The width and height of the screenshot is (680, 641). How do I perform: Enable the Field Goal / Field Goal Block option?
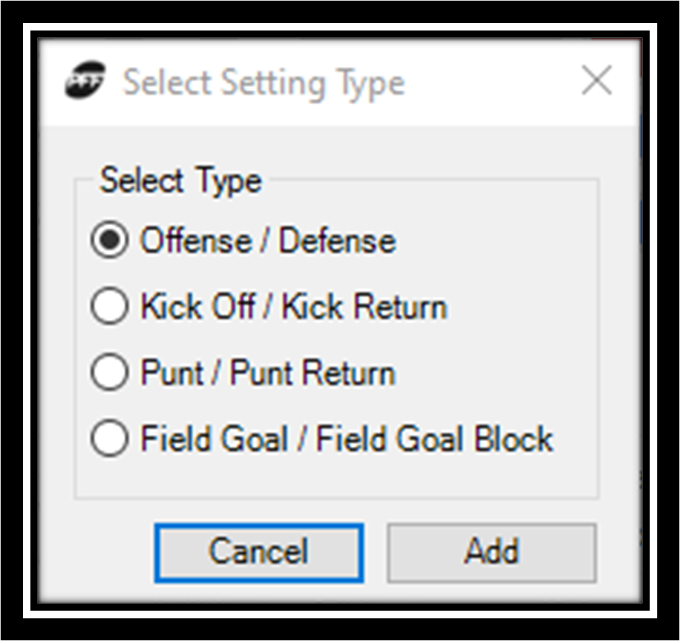[x=110, y=439]
